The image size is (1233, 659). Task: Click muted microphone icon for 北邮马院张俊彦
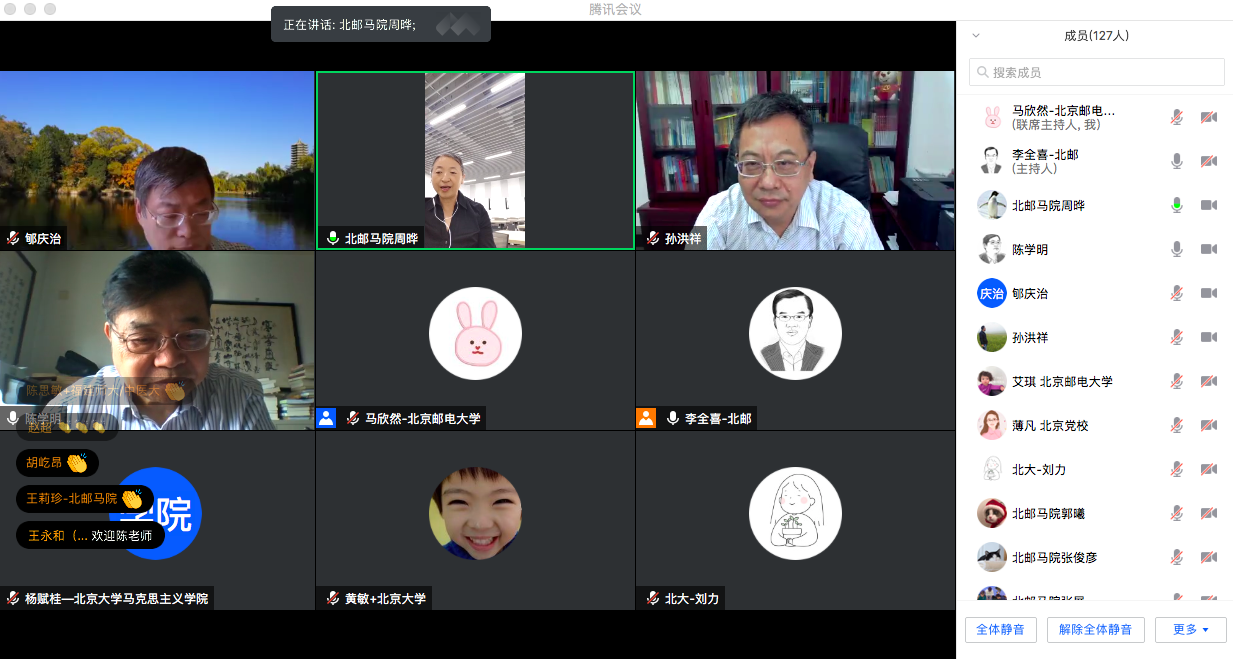click(x=1177, y=557)
